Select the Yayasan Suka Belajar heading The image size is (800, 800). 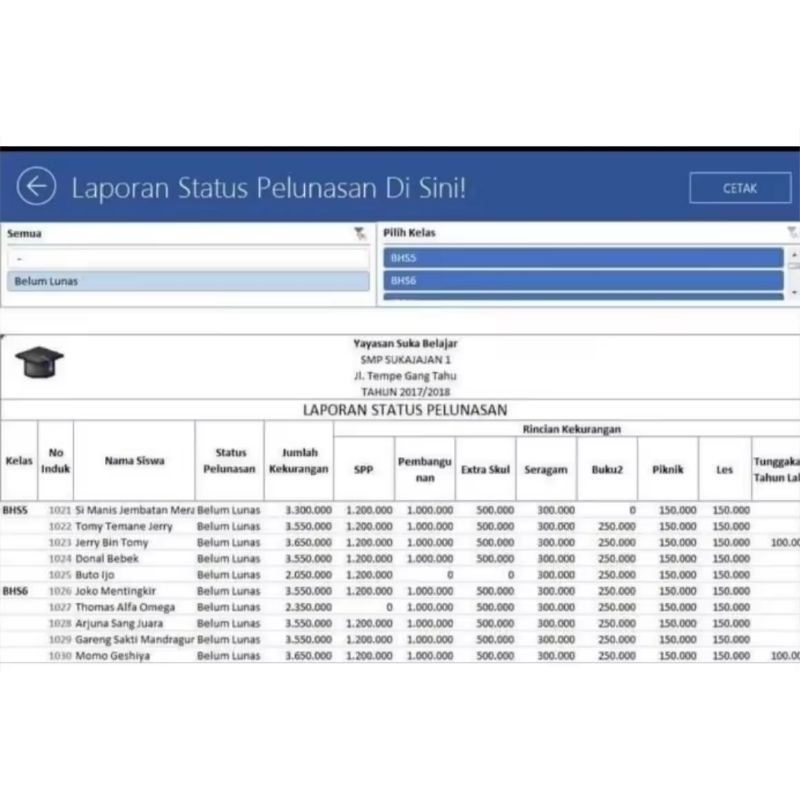405,343
